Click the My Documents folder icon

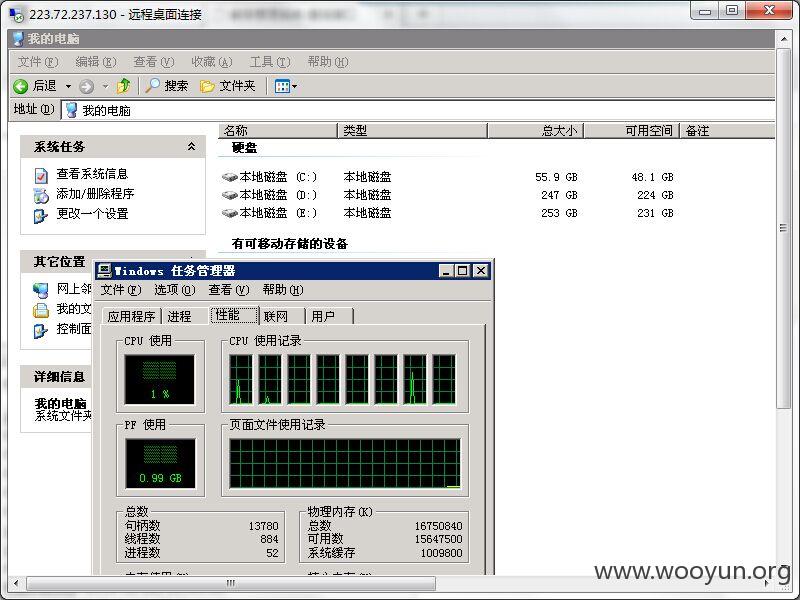tap(41, 310)
